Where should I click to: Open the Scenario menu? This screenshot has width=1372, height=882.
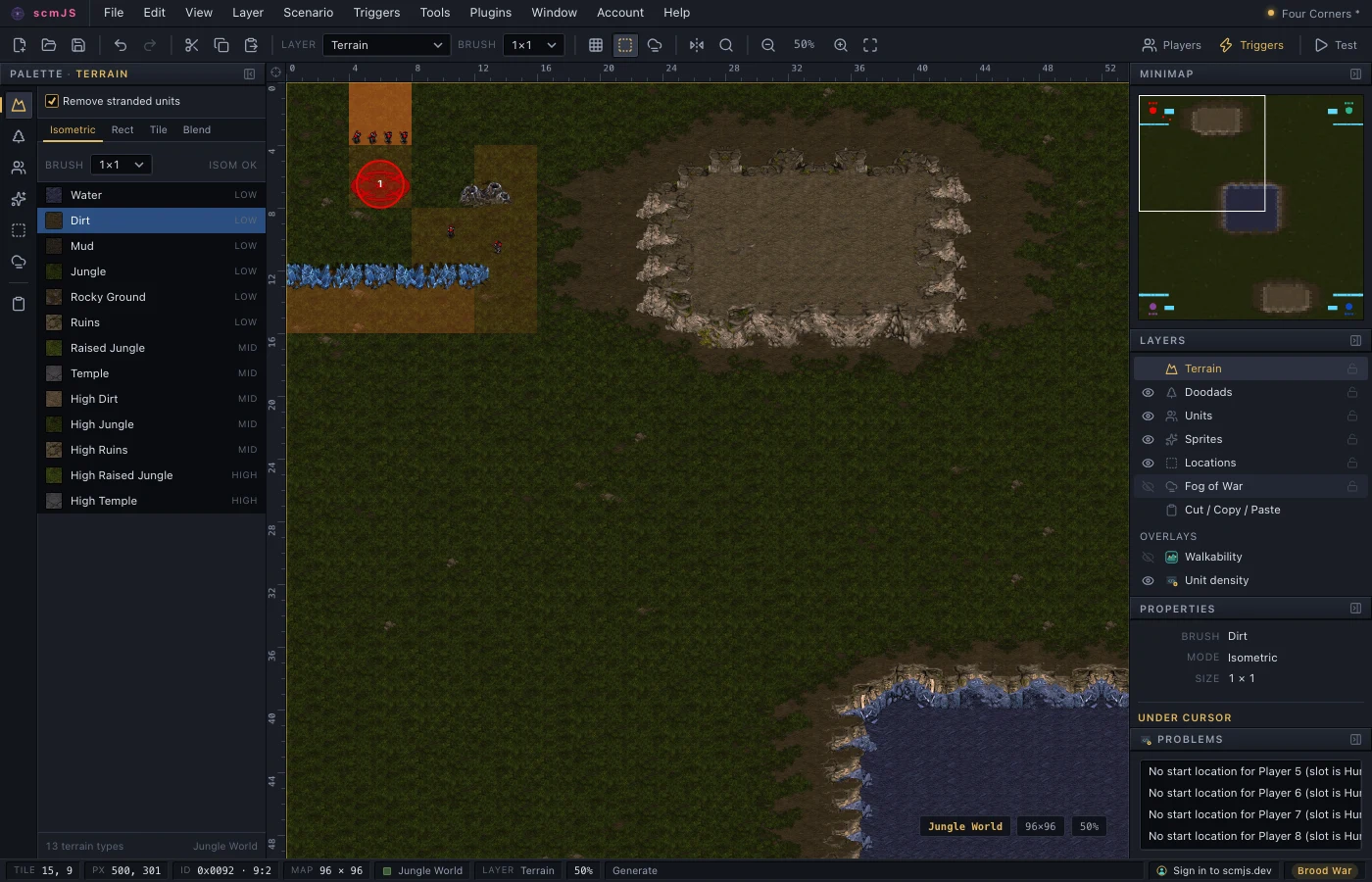308,13
